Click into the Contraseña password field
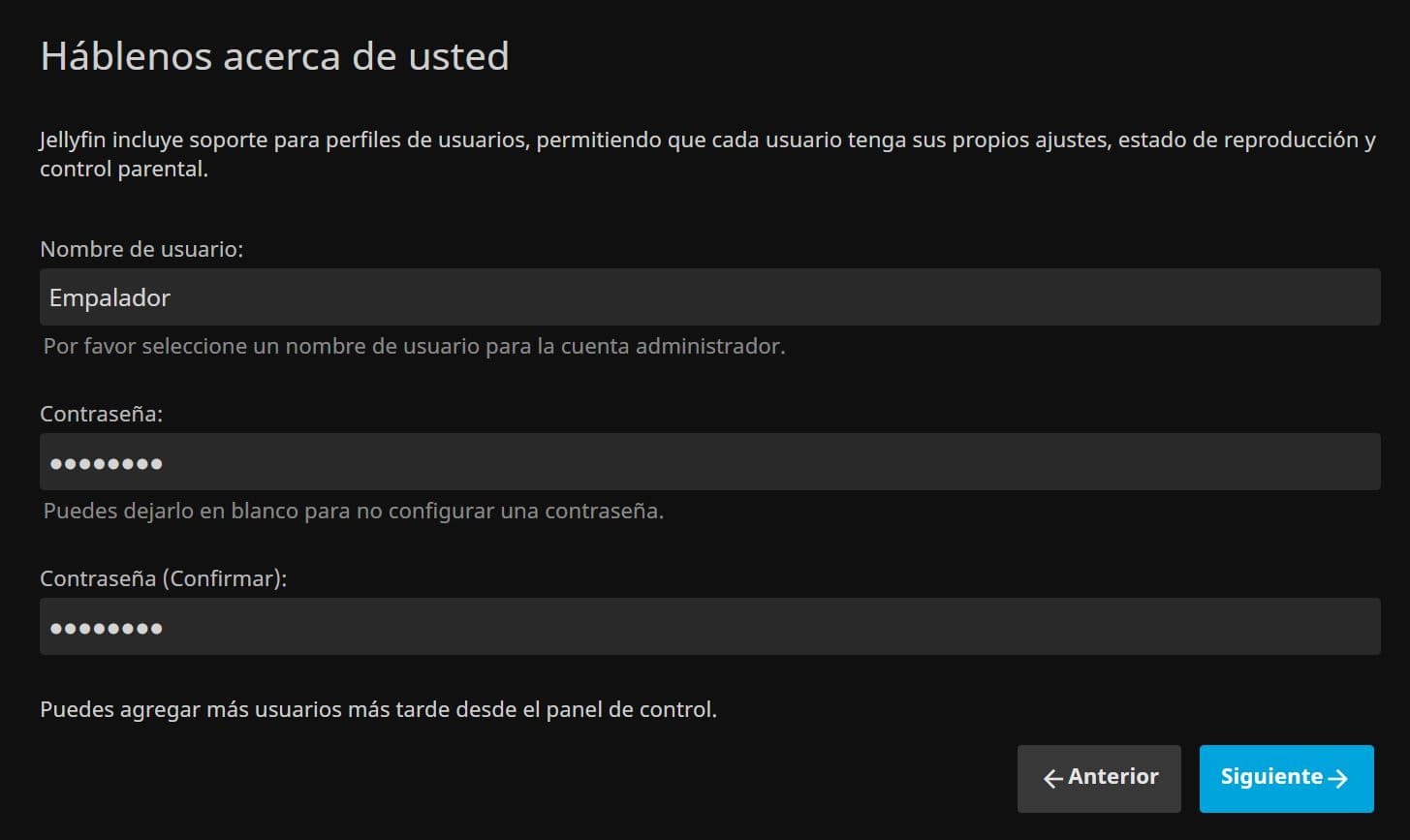 709,462
